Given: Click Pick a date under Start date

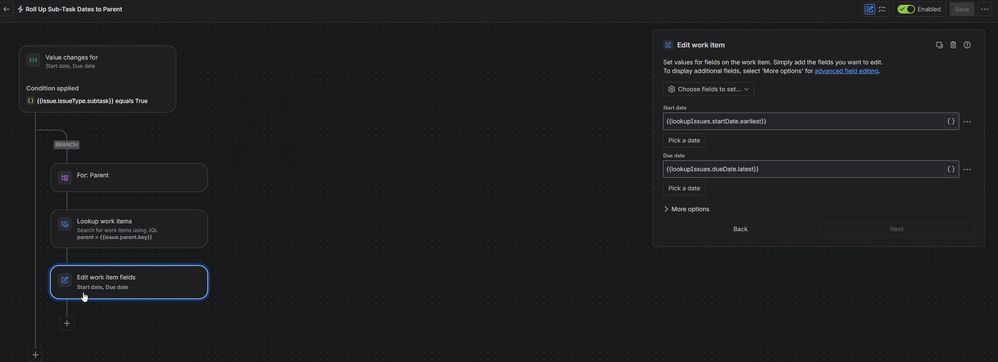Looking at the screenshot, I should pos(684,140).
